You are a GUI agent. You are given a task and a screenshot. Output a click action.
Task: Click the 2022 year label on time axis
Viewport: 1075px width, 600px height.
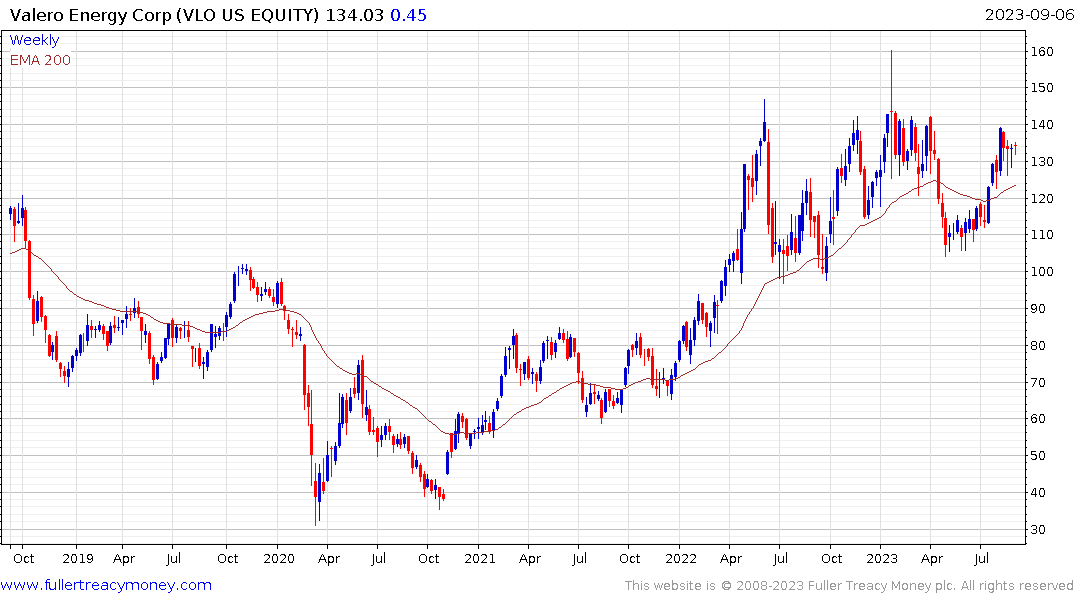click(x=680, y=558)
